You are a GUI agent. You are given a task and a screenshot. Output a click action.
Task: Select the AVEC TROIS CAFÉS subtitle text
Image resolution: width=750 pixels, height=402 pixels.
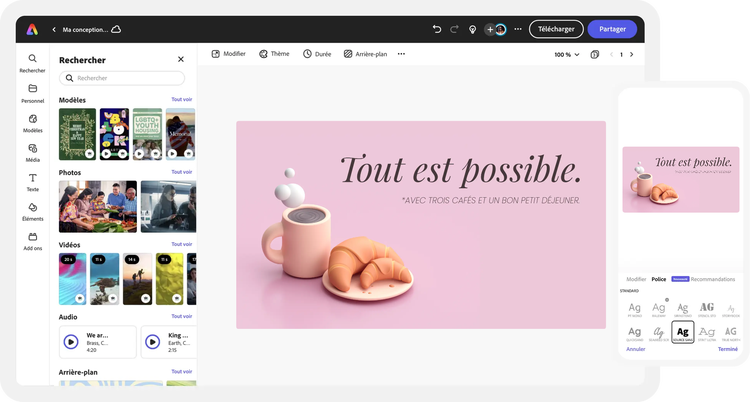(x=490, y=201)
